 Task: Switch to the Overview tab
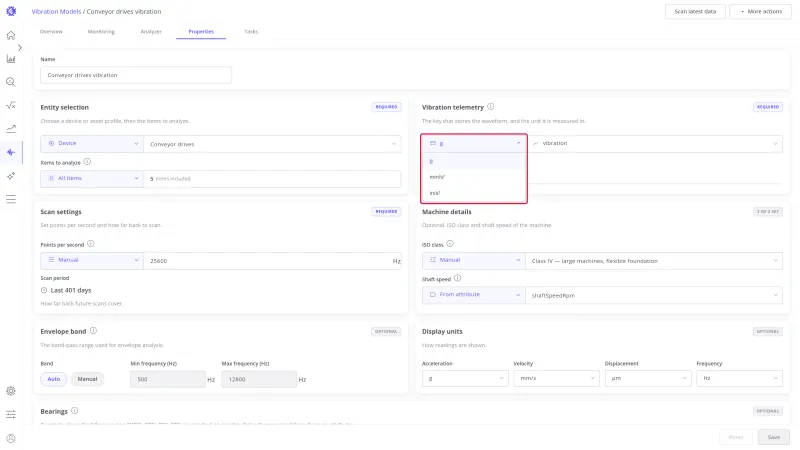coord(51,32)
